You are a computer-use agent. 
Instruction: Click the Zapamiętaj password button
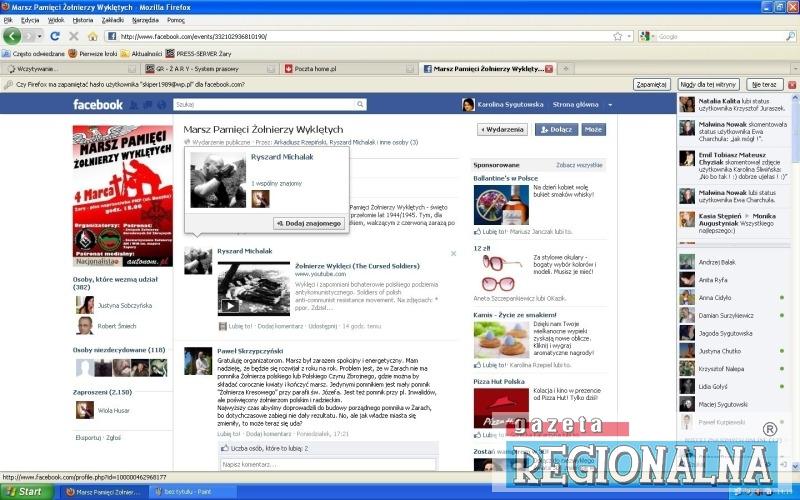652,85
